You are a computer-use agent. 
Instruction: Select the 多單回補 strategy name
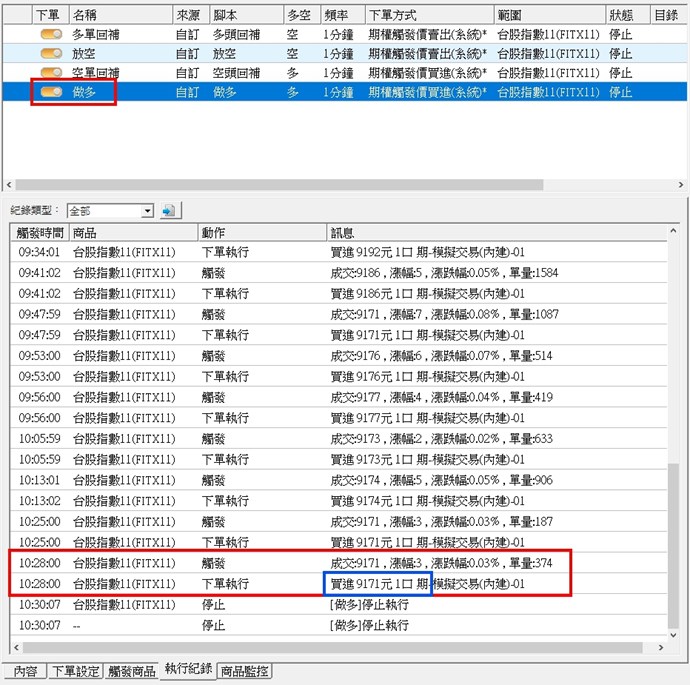point(95,34)
